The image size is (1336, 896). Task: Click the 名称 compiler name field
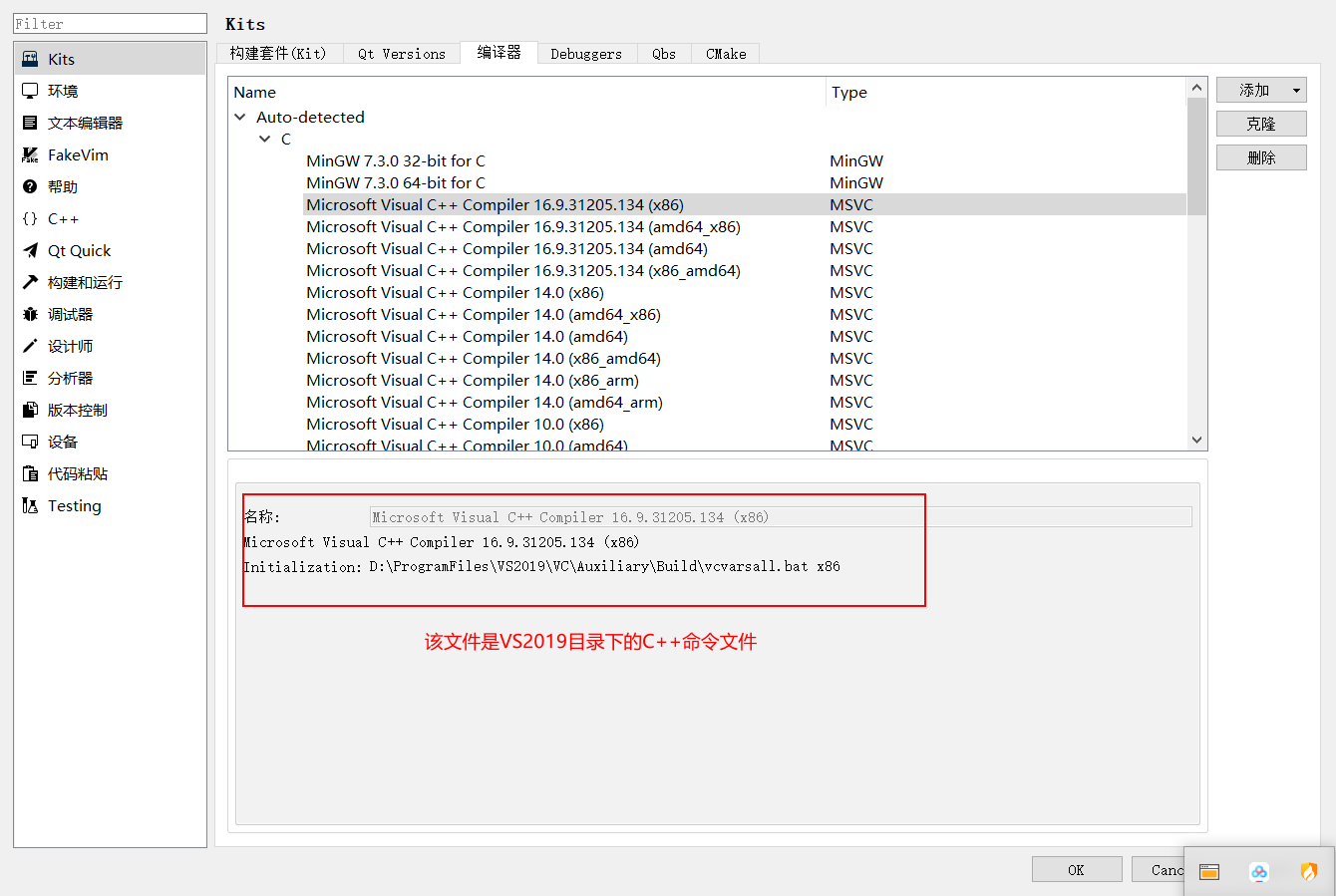point(781,516)
